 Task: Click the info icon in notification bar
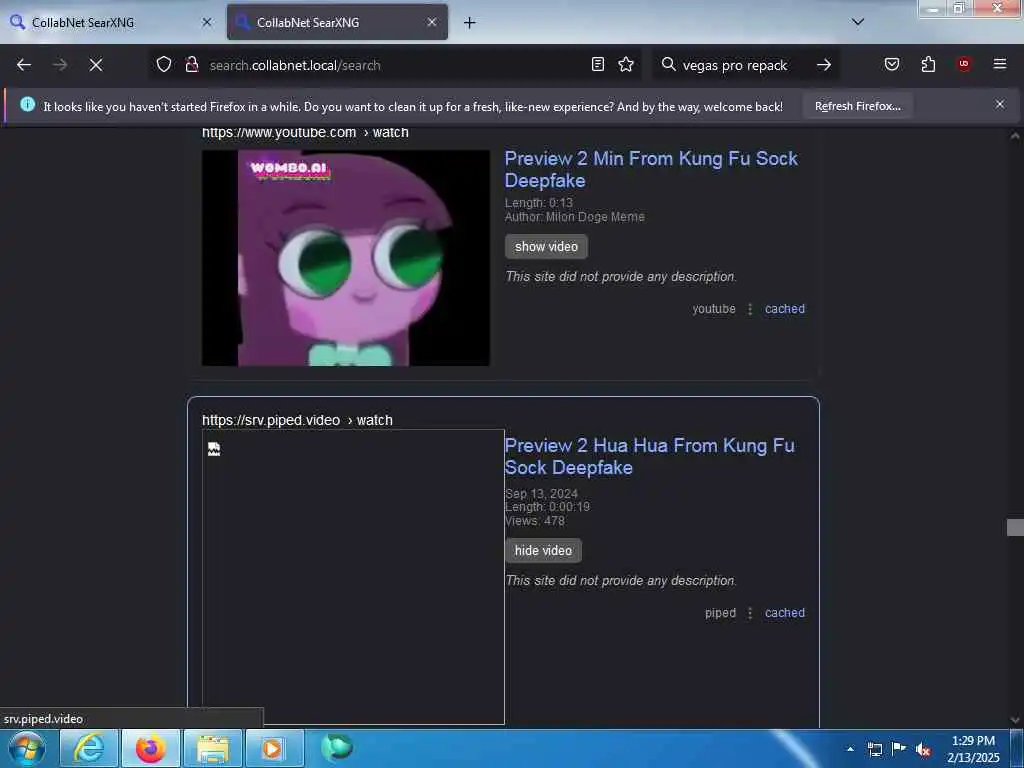click(27, 104)
